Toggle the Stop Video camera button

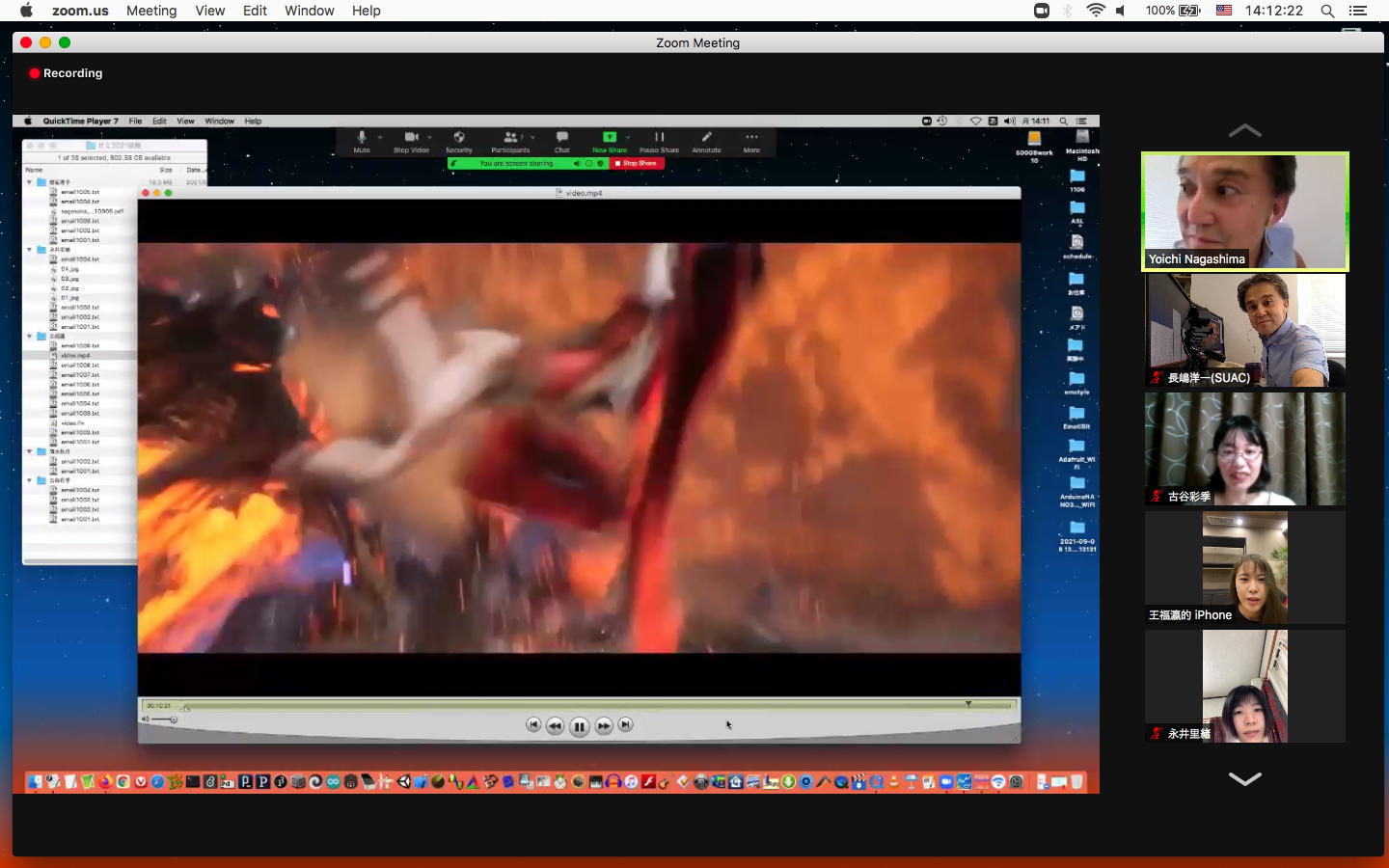coord(411,138)
